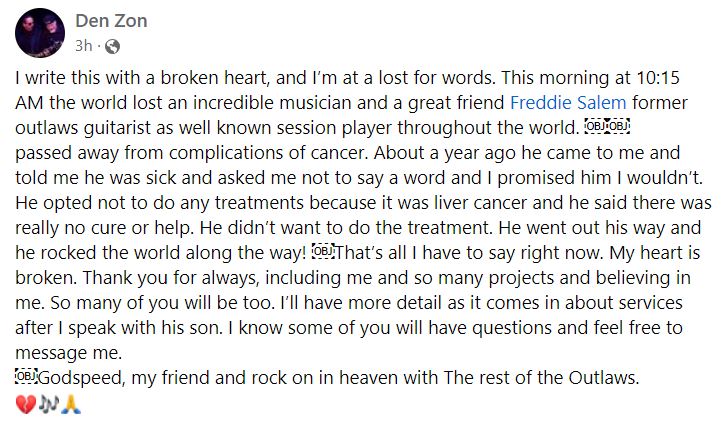Image resolution: width=727 pixels, height=426 pixels.
Task: Click the globe public-audience icon
Action: [x=110, y=46]
